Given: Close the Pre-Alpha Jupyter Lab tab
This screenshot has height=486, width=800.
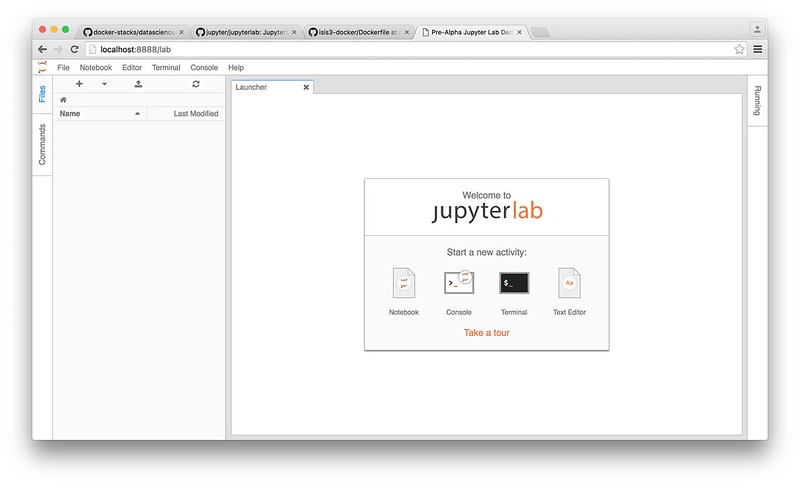Looking at the screenshot, I should (x=519, y=32).
